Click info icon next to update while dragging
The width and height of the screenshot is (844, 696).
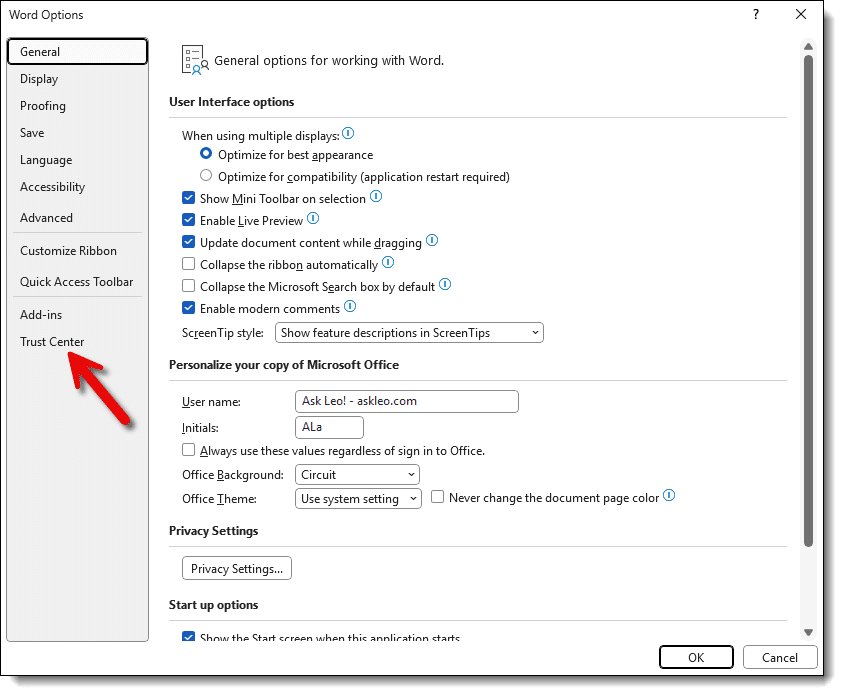(432, 241)
